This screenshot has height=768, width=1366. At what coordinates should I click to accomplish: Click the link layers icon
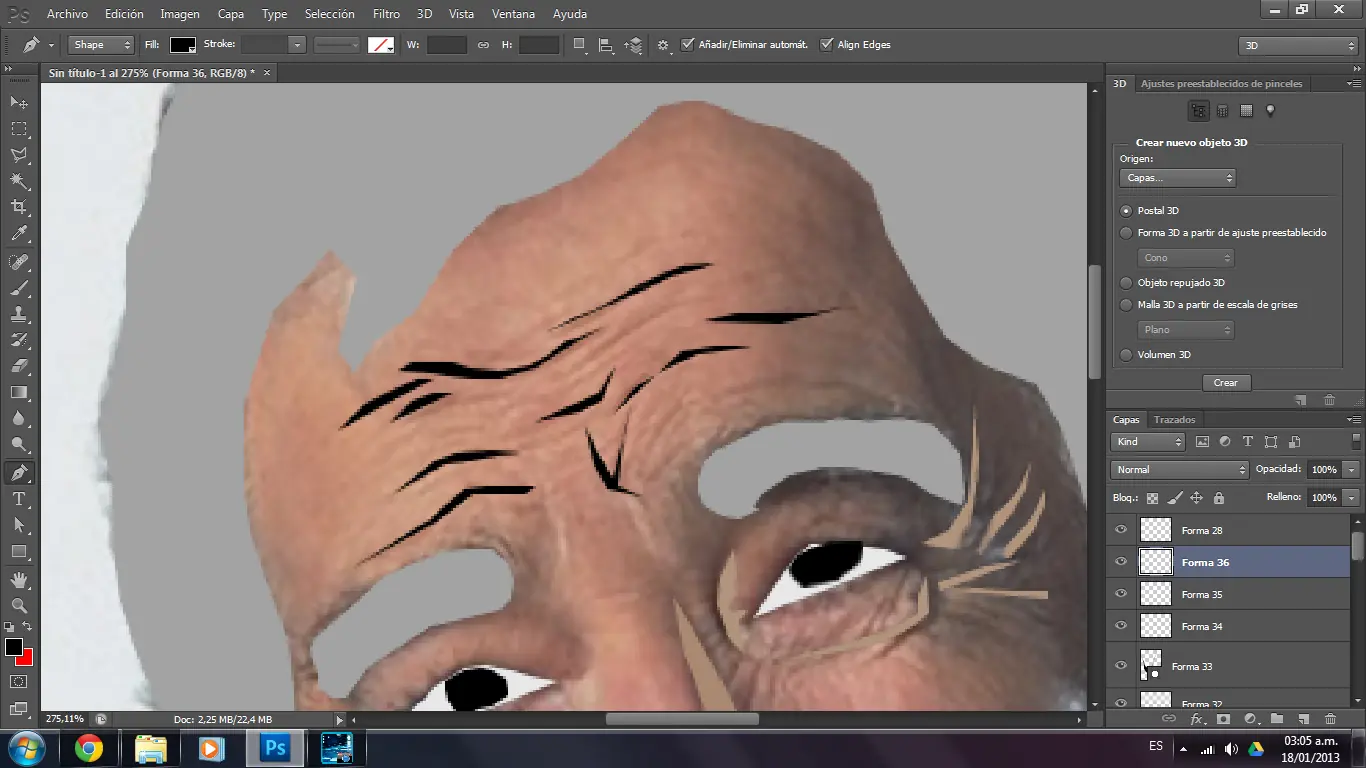pos(1168,719)
